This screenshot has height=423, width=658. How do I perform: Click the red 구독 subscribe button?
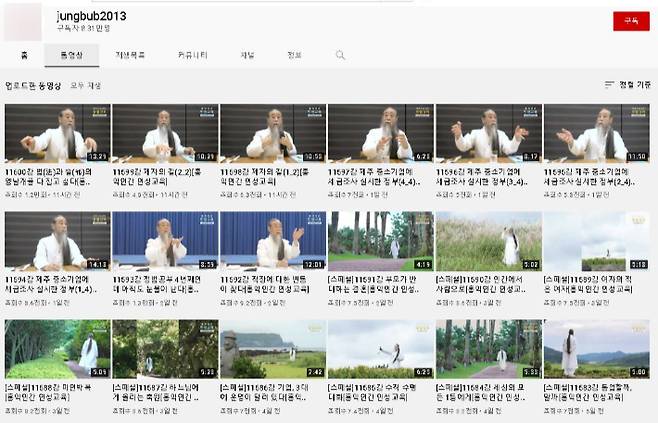pos(631,21)
